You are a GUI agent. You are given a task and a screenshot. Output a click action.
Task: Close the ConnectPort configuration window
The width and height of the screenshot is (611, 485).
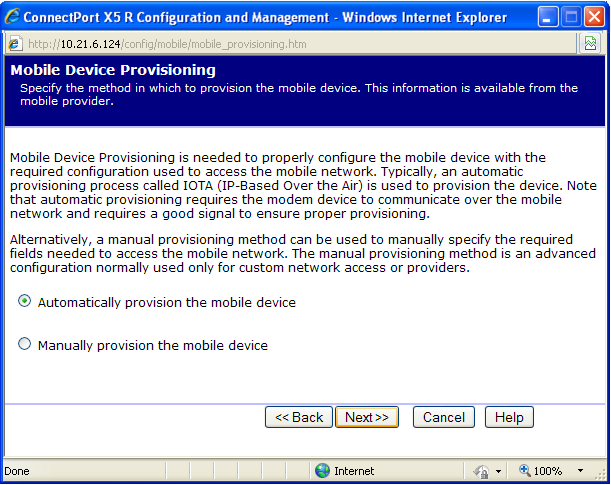tap(594, 16)
